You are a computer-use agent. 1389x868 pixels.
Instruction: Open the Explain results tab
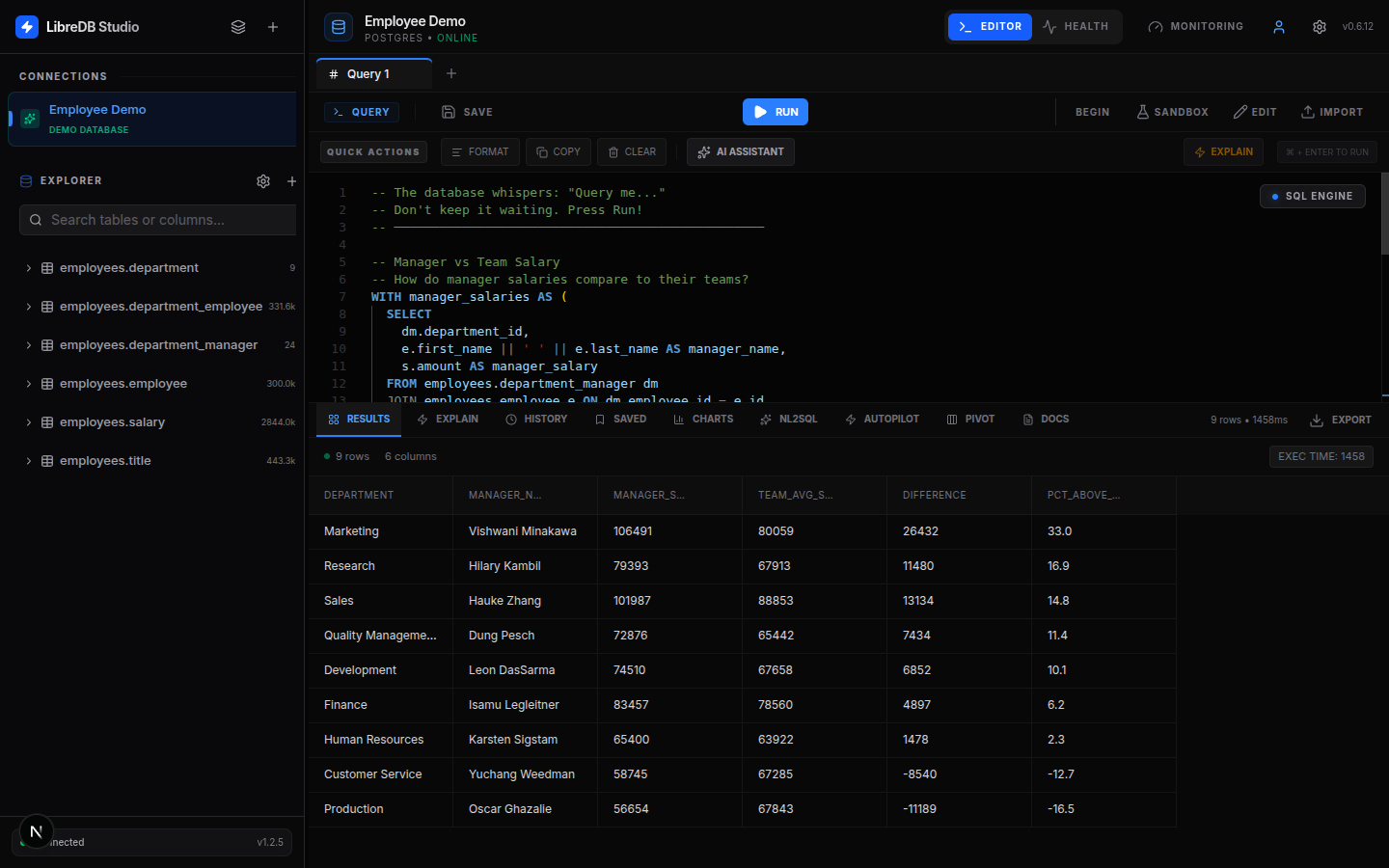click(x=448, y=420)
